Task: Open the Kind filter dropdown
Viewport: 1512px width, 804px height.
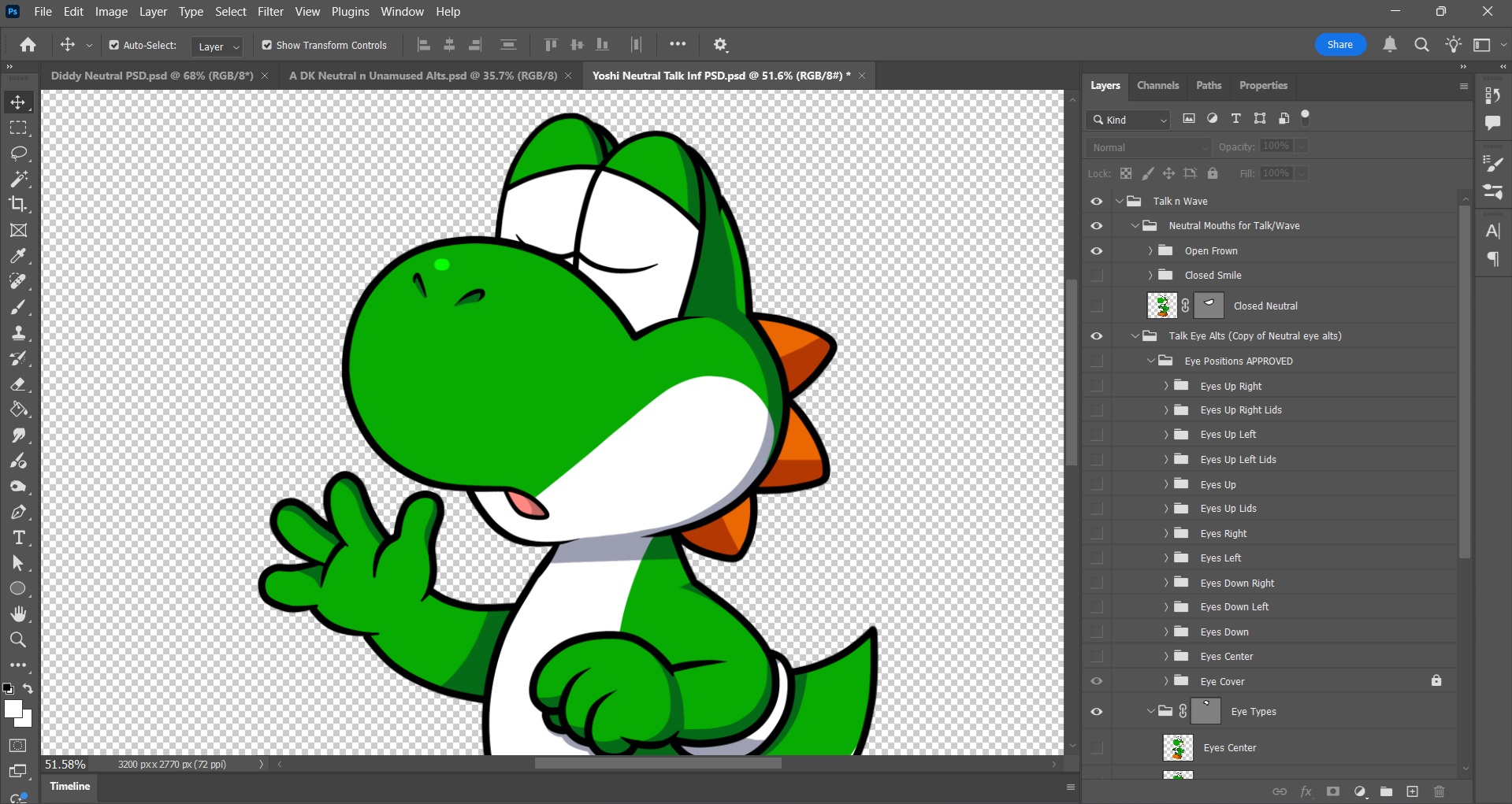Action: pos(1129,120)
